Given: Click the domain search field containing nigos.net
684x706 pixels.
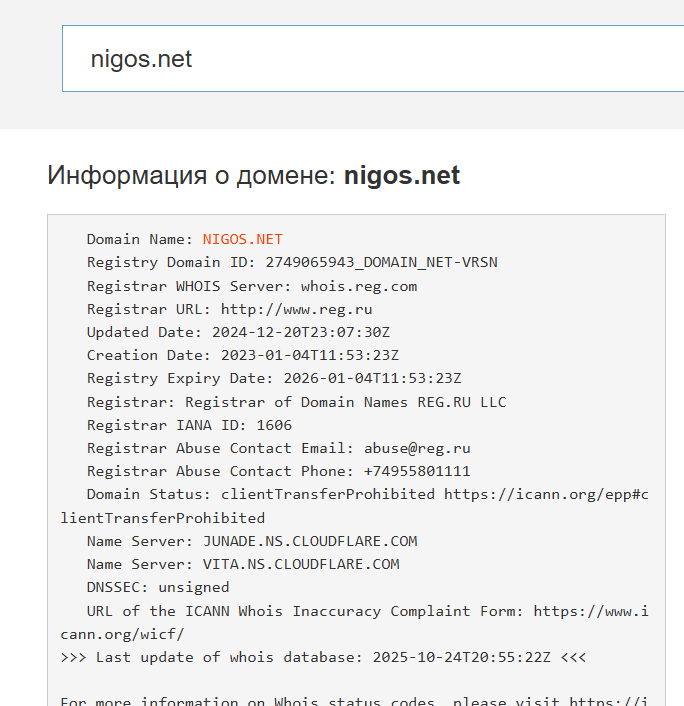Looking at the screenshot, I should 370,59.
